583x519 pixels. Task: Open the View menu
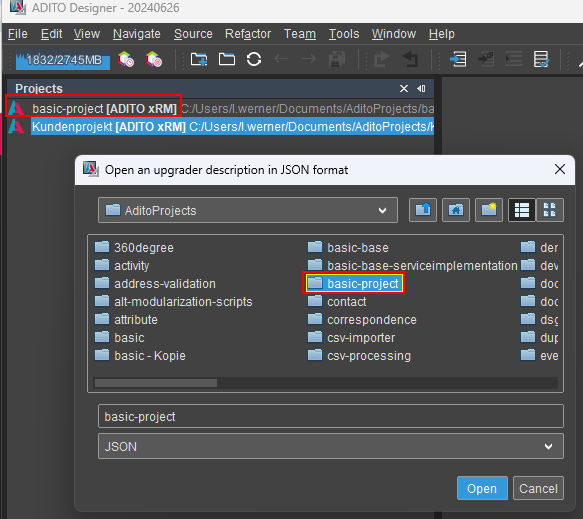pos(87,34)
